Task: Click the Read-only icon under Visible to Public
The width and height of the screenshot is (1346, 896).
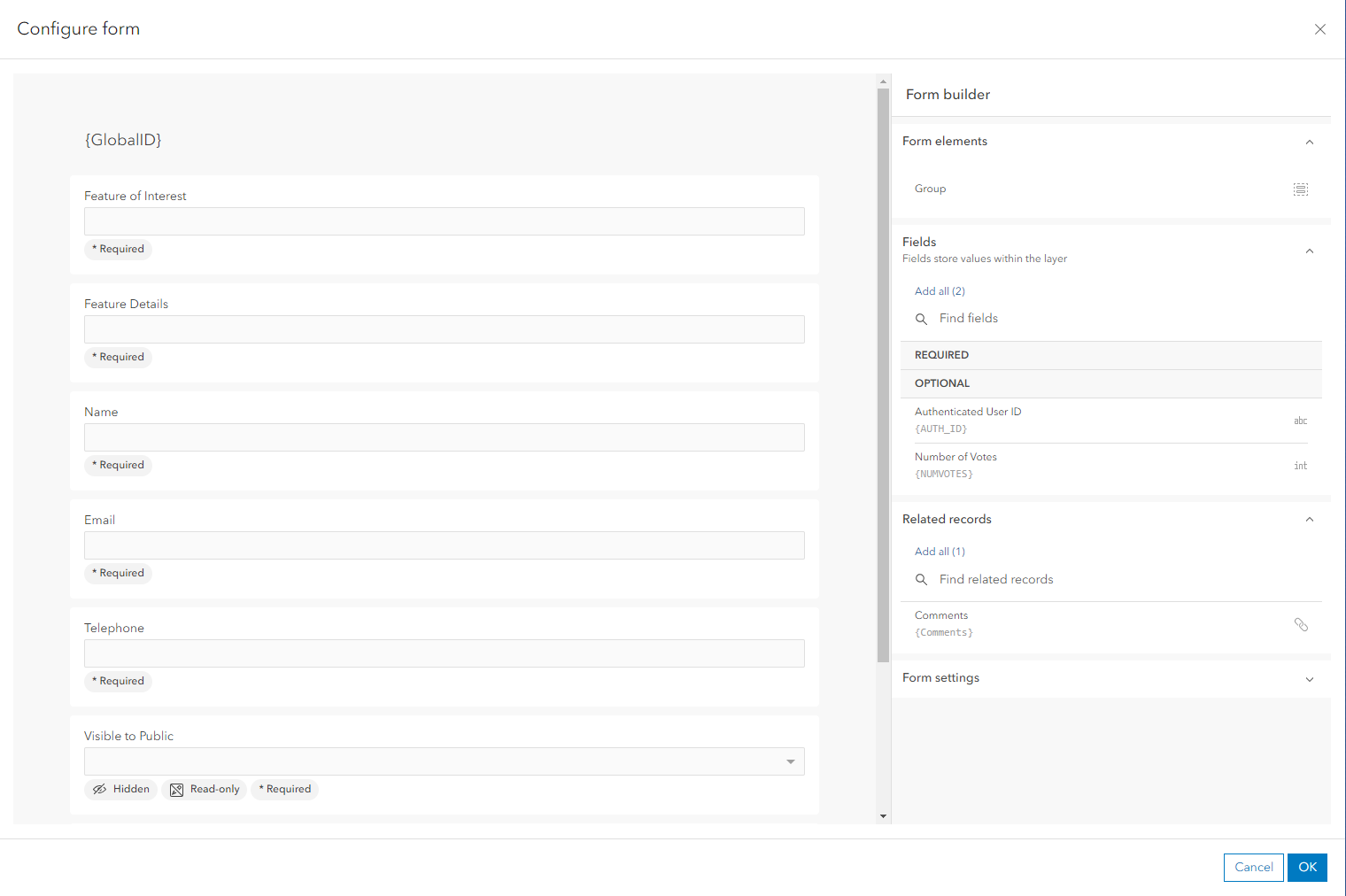Action: (x=177, y=790)
